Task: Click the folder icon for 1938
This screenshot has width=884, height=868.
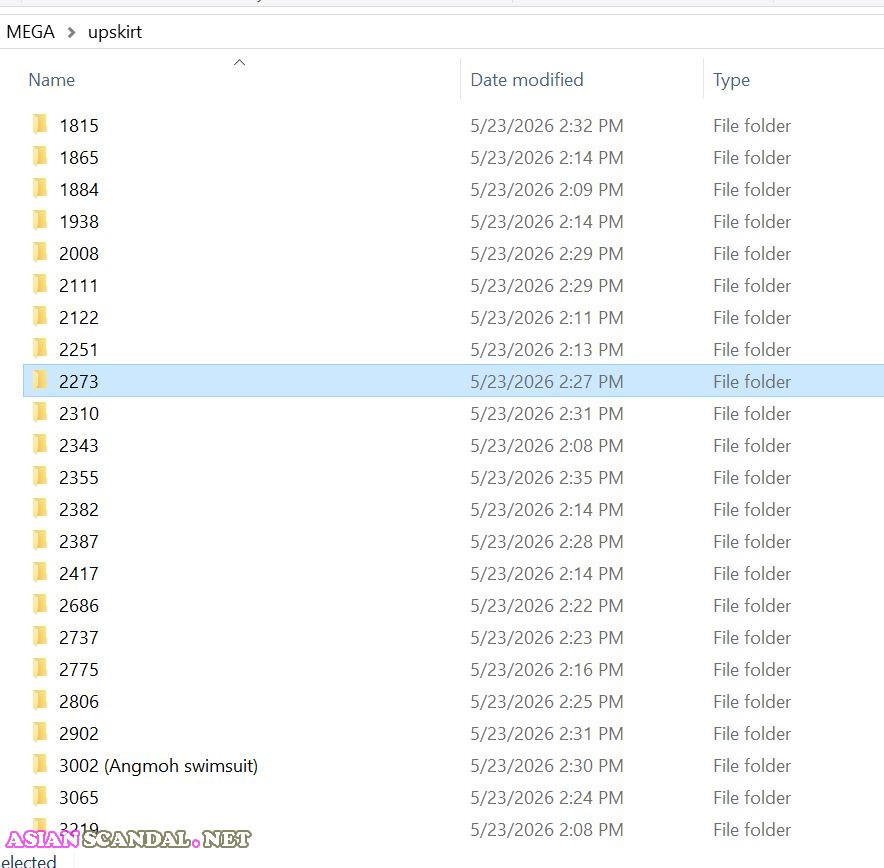Action: (x=40, y=220)
